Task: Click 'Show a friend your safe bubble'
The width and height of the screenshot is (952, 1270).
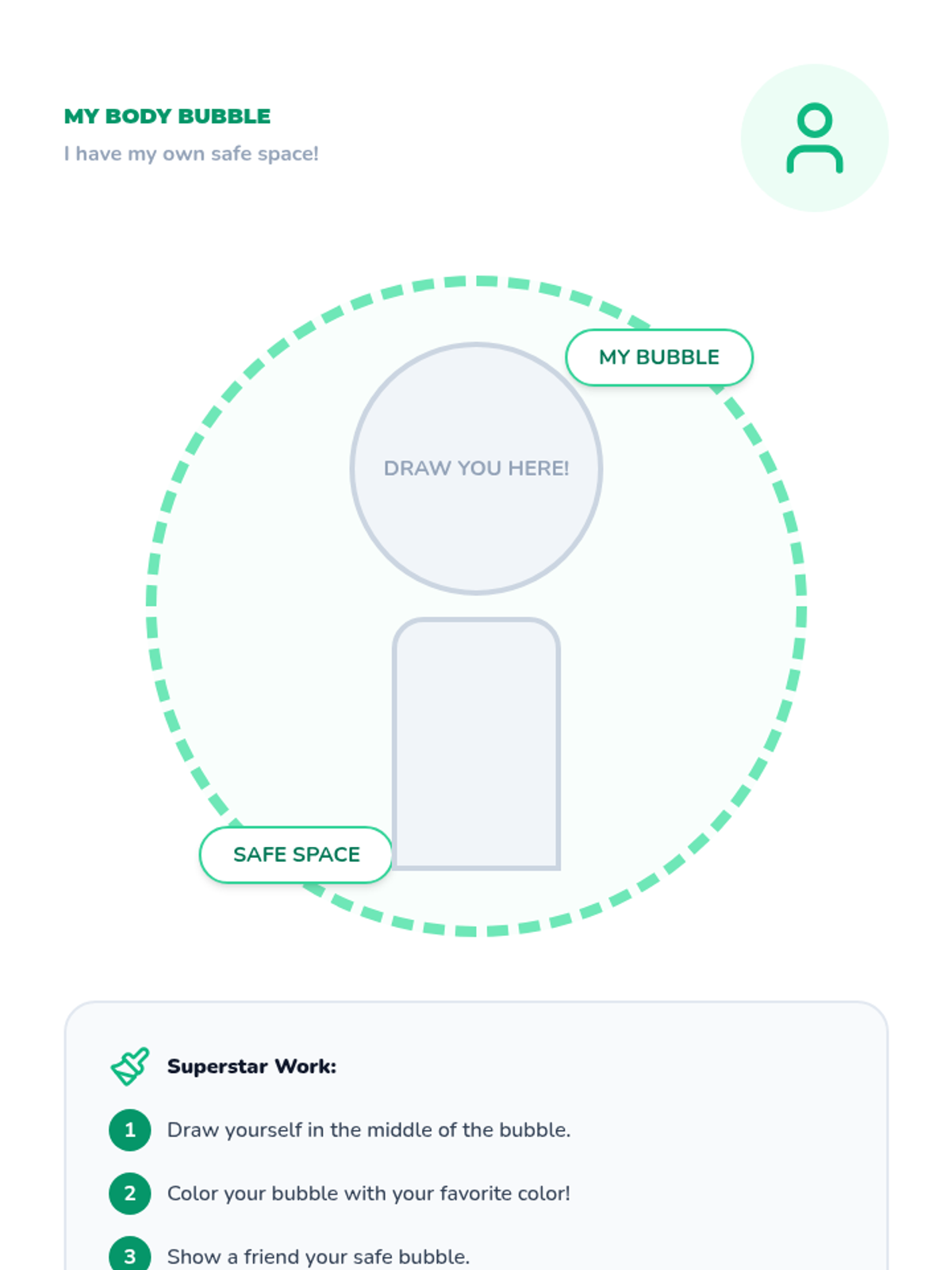Action: tap(318, 1257)
